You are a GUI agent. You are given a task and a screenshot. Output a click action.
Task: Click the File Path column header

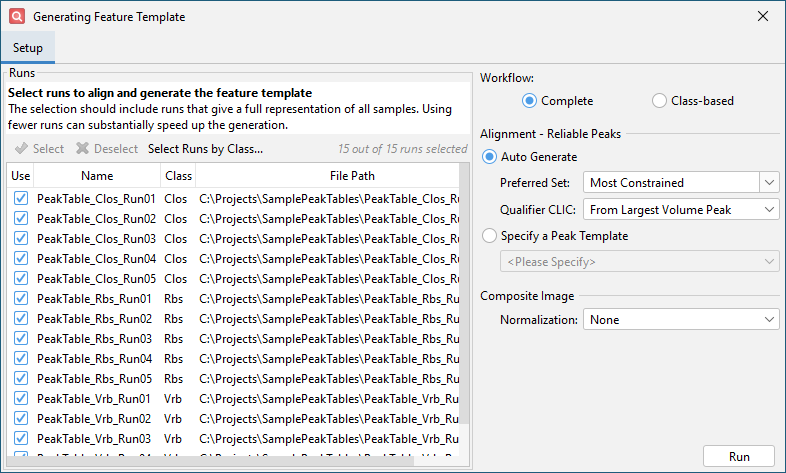330,176
